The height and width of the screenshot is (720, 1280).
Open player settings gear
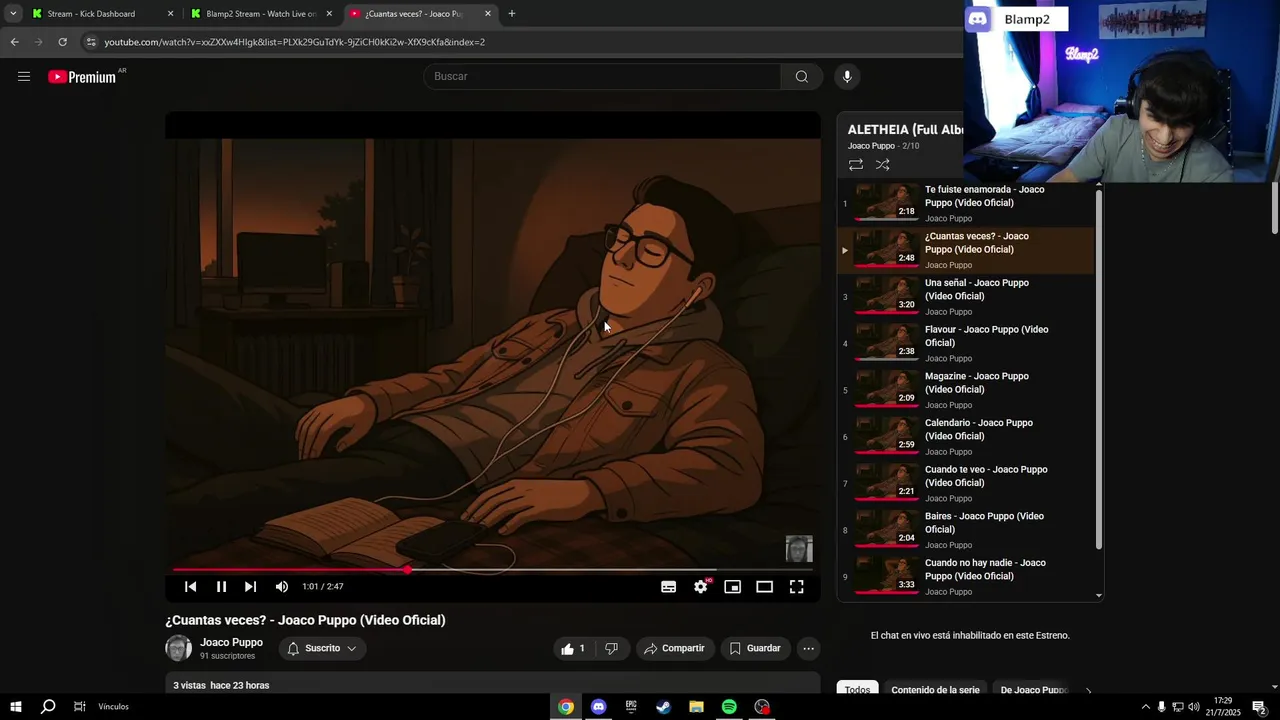point(701,587)
